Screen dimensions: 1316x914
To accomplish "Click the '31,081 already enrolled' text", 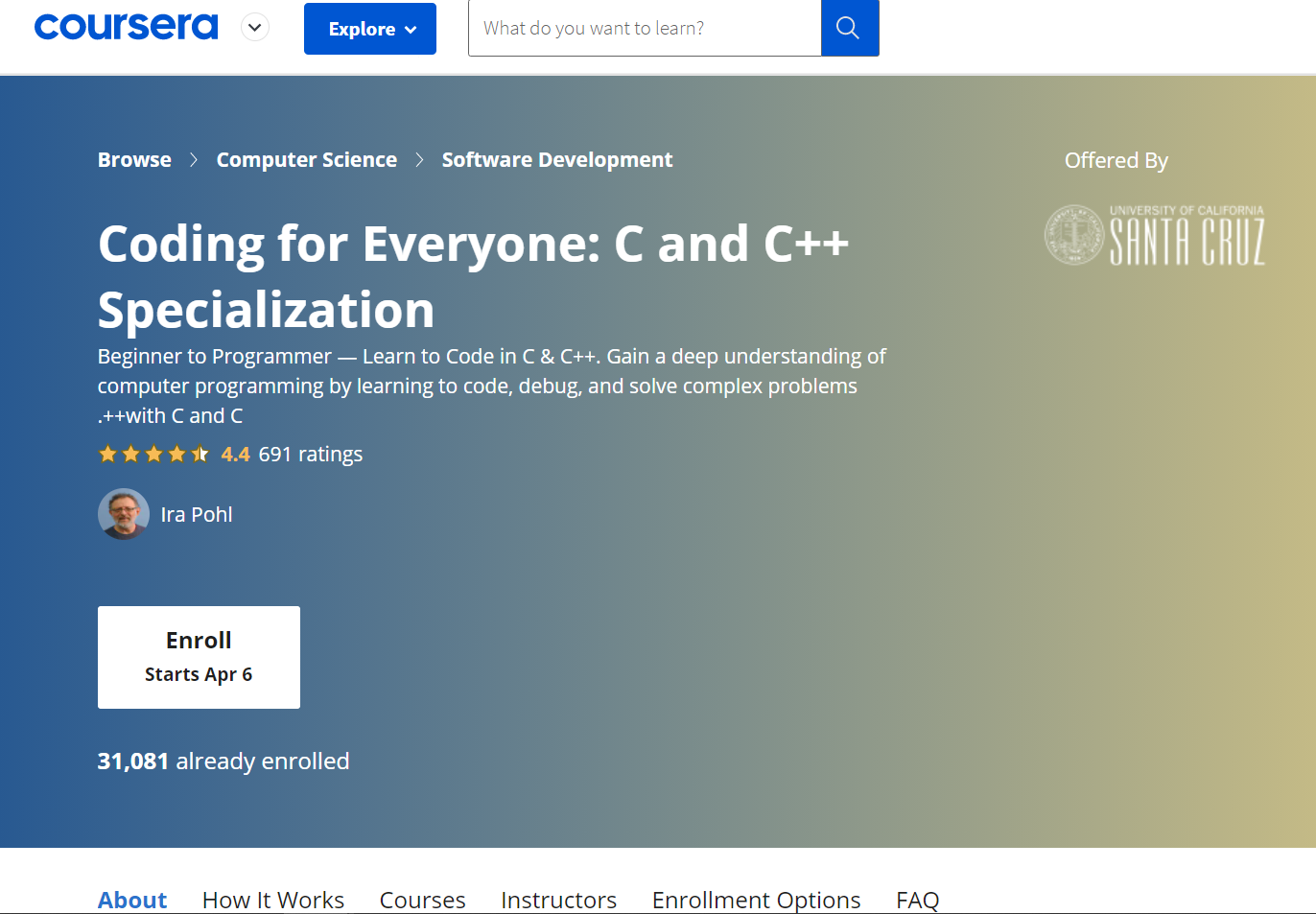I will [x=223, y=761].
